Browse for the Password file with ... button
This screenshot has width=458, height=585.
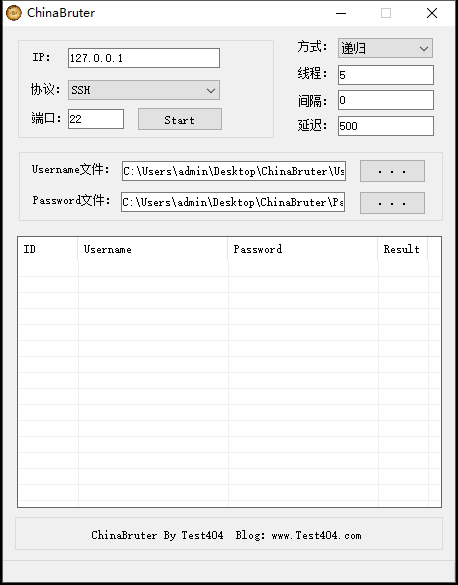pos(392,203)
